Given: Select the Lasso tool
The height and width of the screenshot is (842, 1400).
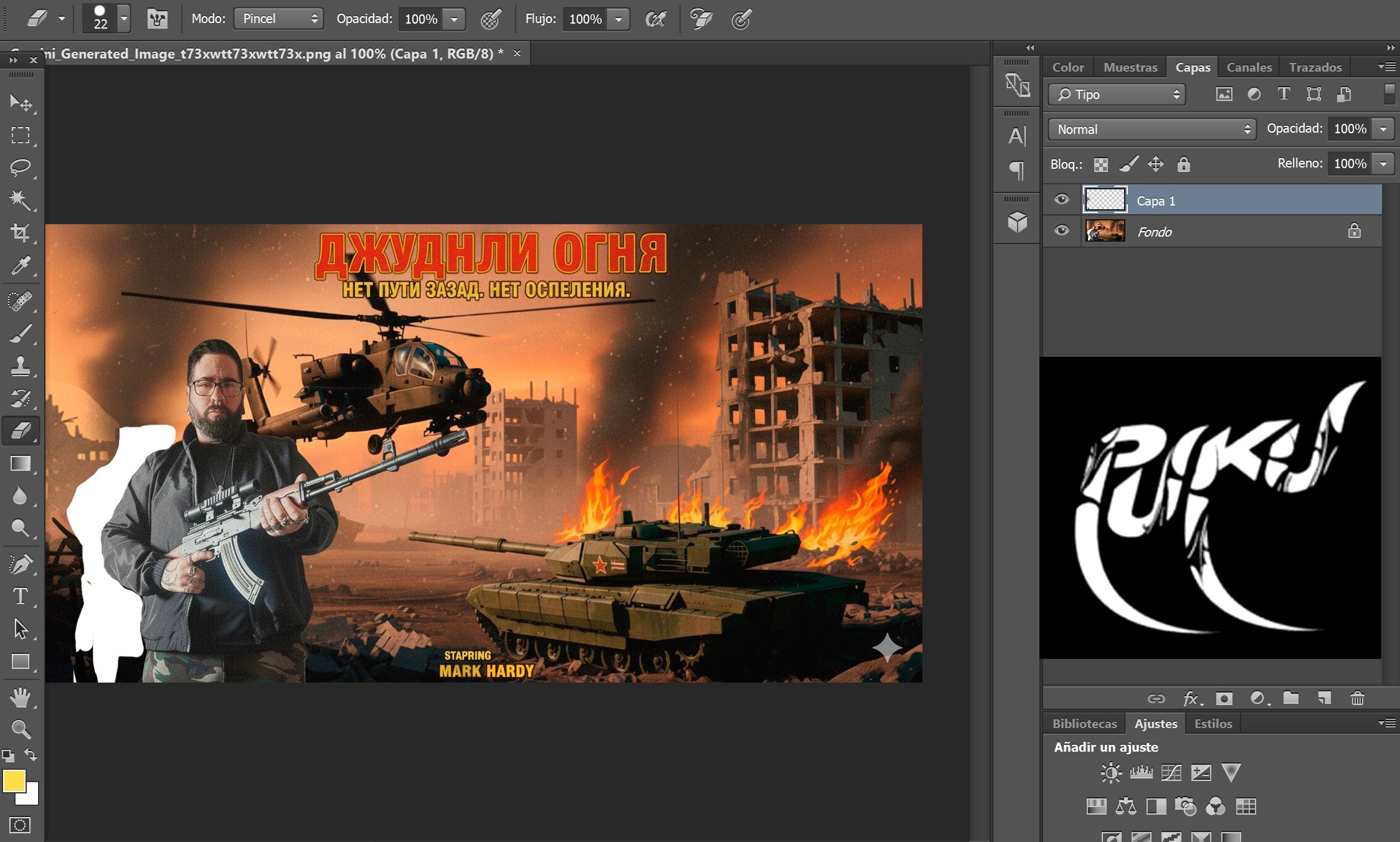Looking at the screenshot, I should pos(20,167).
